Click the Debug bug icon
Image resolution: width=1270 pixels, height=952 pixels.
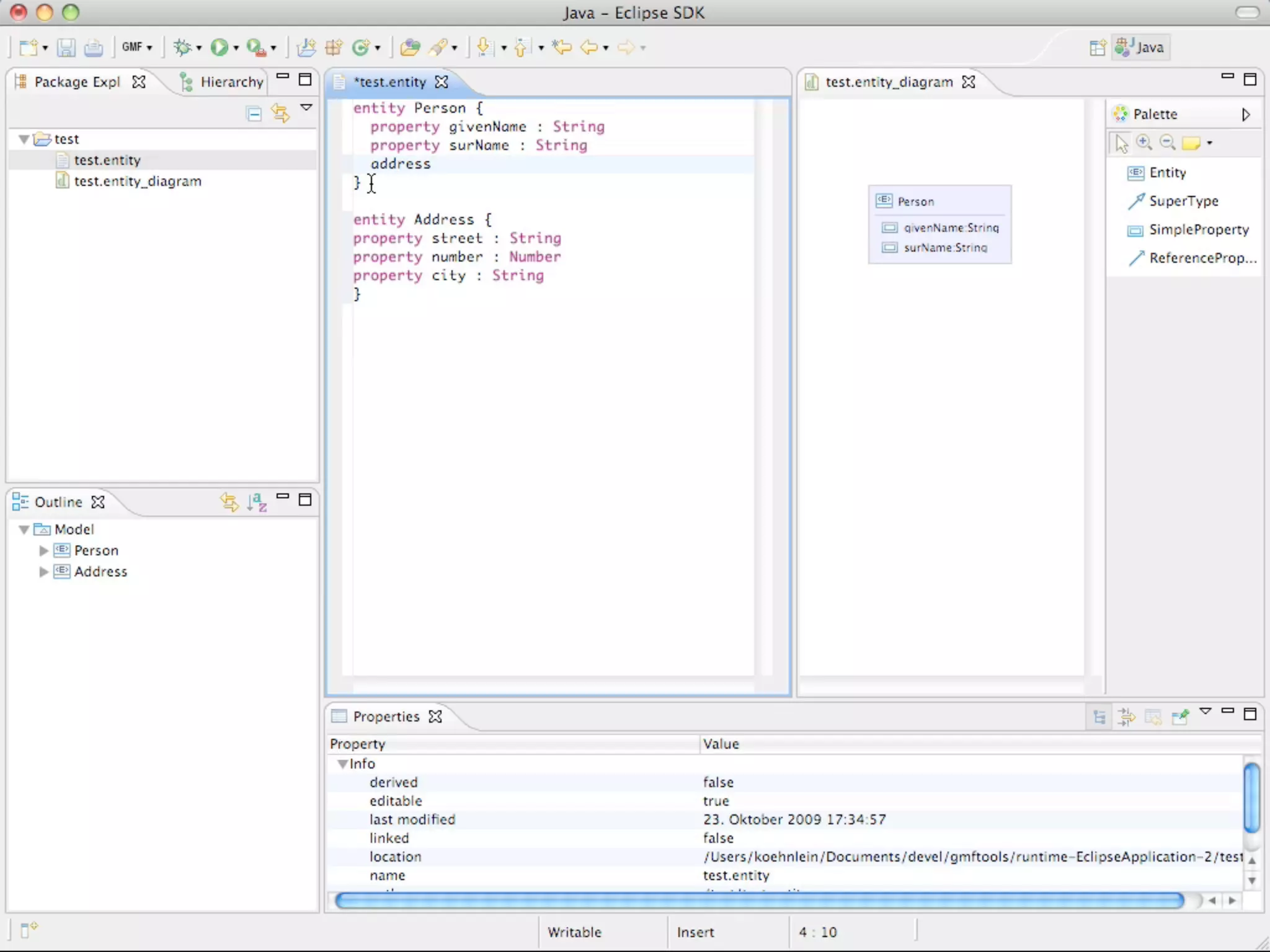pyautogui.click(x=182, y=47)
